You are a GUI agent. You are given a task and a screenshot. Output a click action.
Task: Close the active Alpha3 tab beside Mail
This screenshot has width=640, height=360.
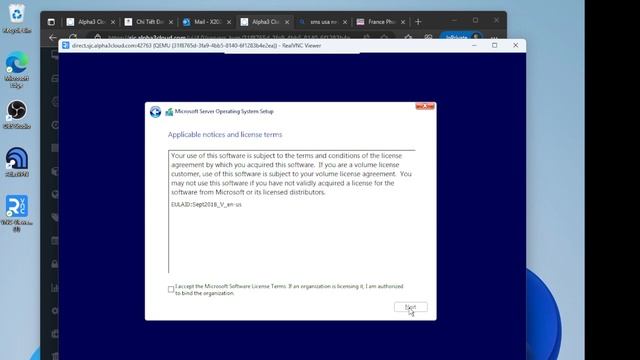287,22
